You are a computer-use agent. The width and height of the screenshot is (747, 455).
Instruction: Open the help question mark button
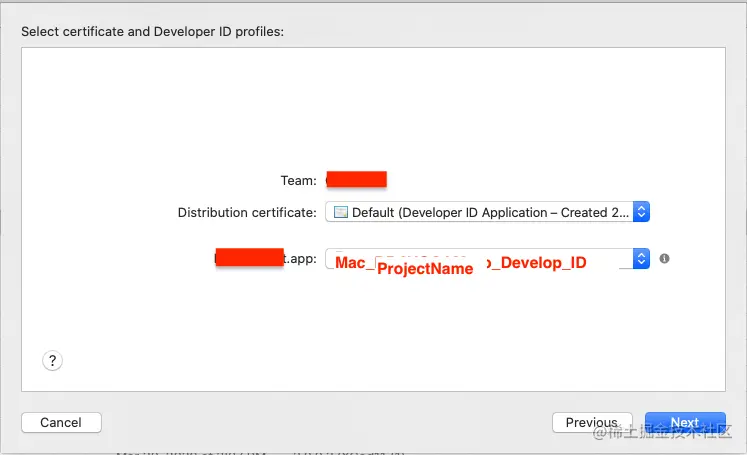[52, 361]
